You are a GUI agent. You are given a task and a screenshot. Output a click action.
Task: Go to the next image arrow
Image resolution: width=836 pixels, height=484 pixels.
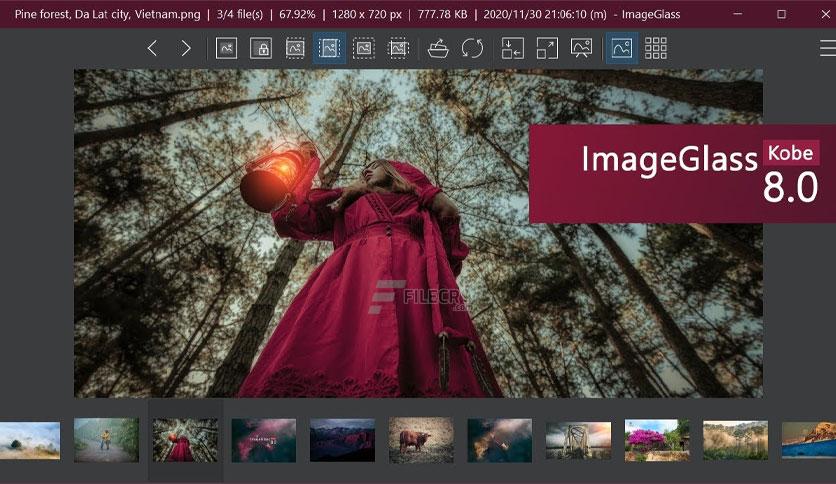click(186, 49)
